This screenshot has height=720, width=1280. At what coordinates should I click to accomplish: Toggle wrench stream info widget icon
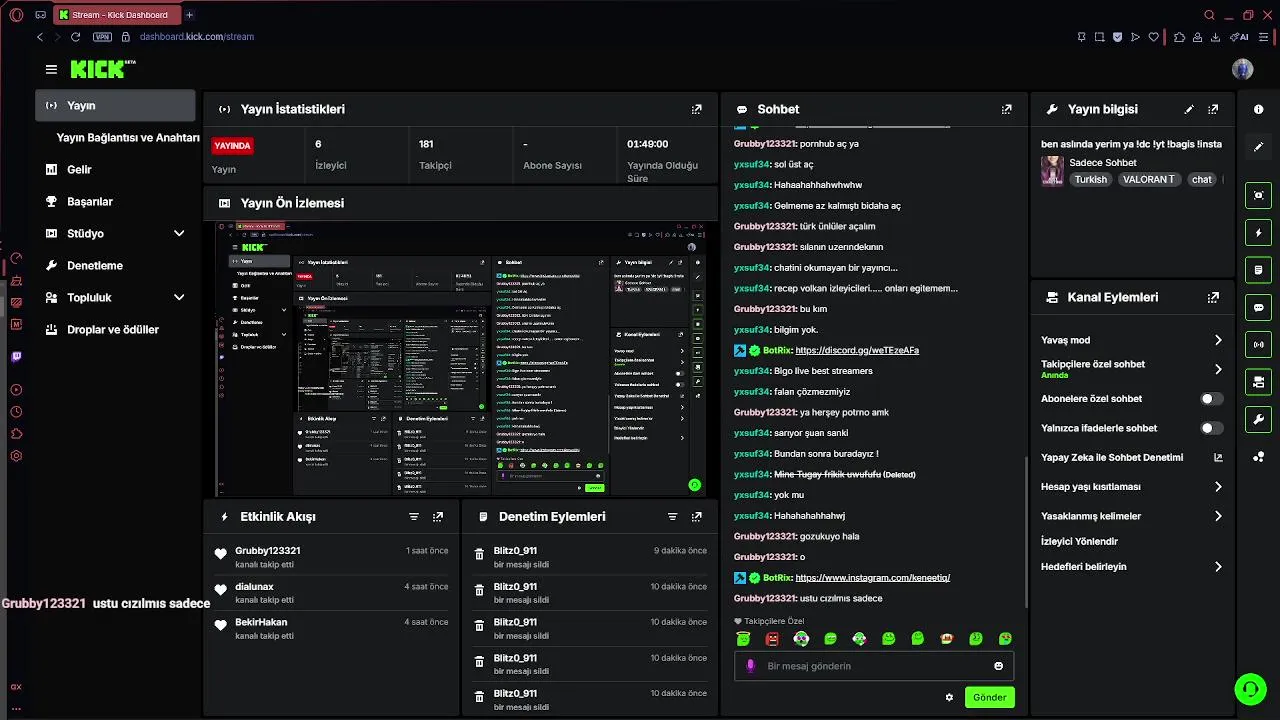[x=1259, y=419]
